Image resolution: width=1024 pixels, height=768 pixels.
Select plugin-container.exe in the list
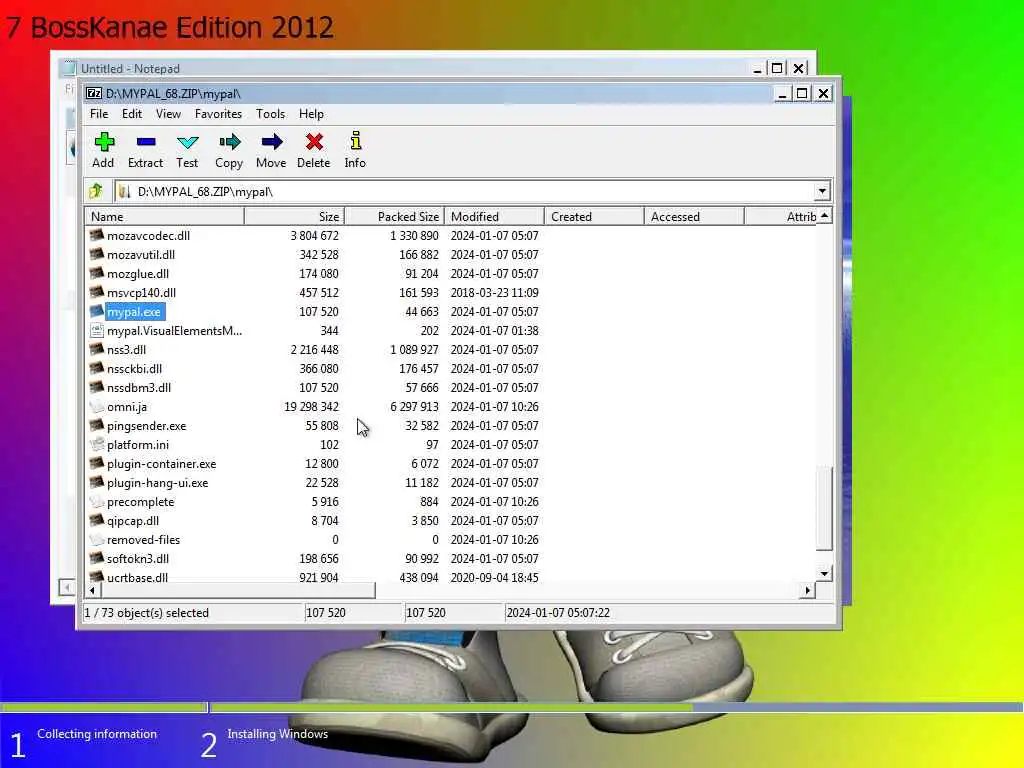pyautogui.click(x=161, y=464)
